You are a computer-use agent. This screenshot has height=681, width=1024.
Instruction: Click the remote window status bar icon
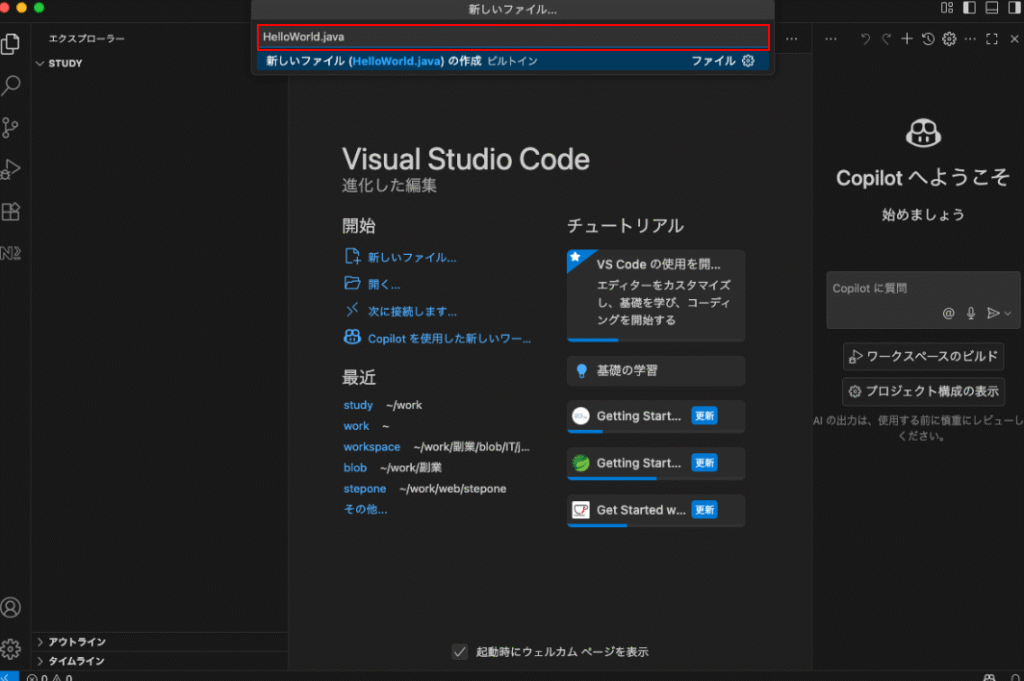tap(8, 677)
